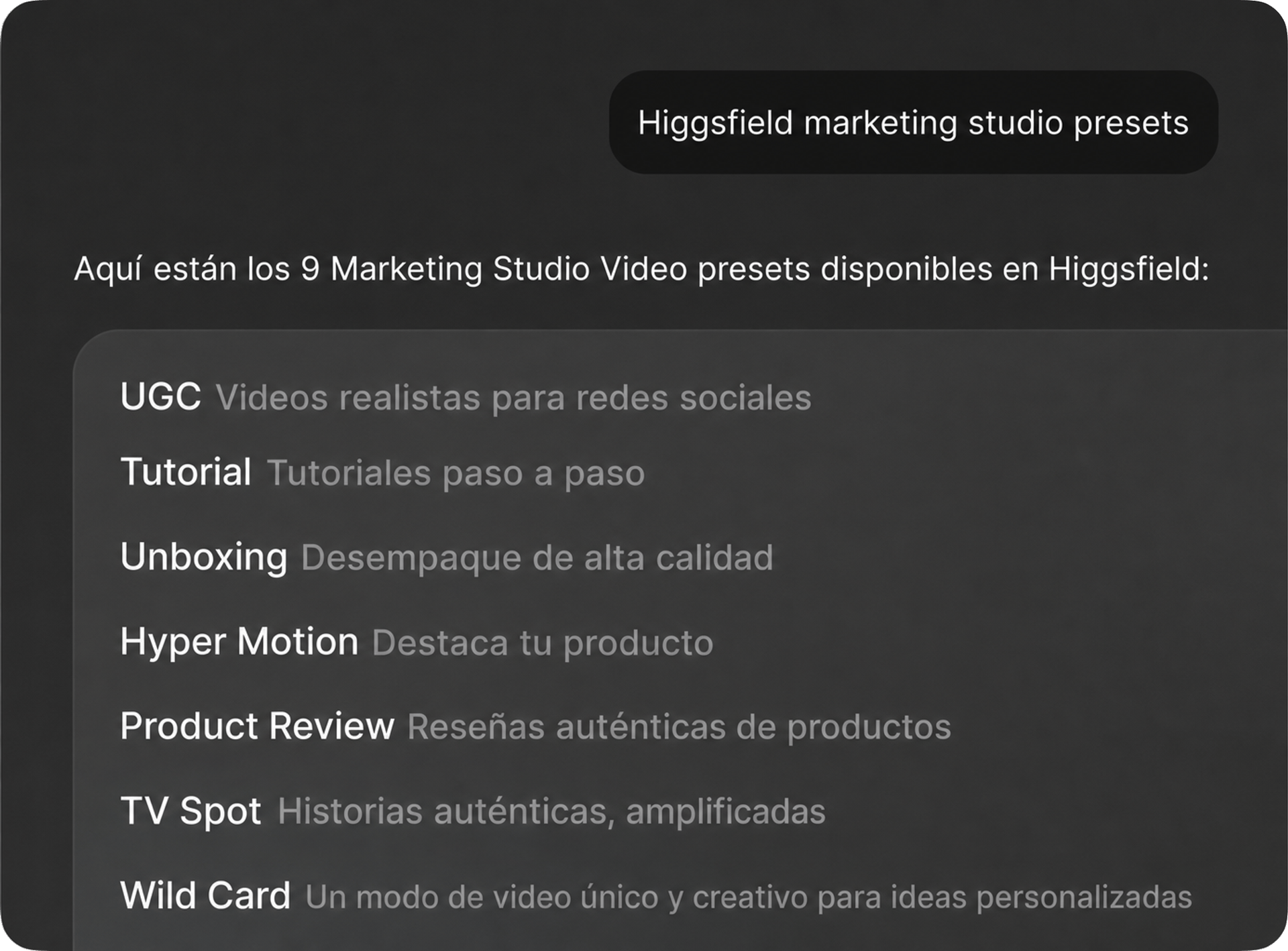Screen dimensions: 1288x951
Task: Click description 'Reseñas auténticas de productos'
Action: click(680, 728)
